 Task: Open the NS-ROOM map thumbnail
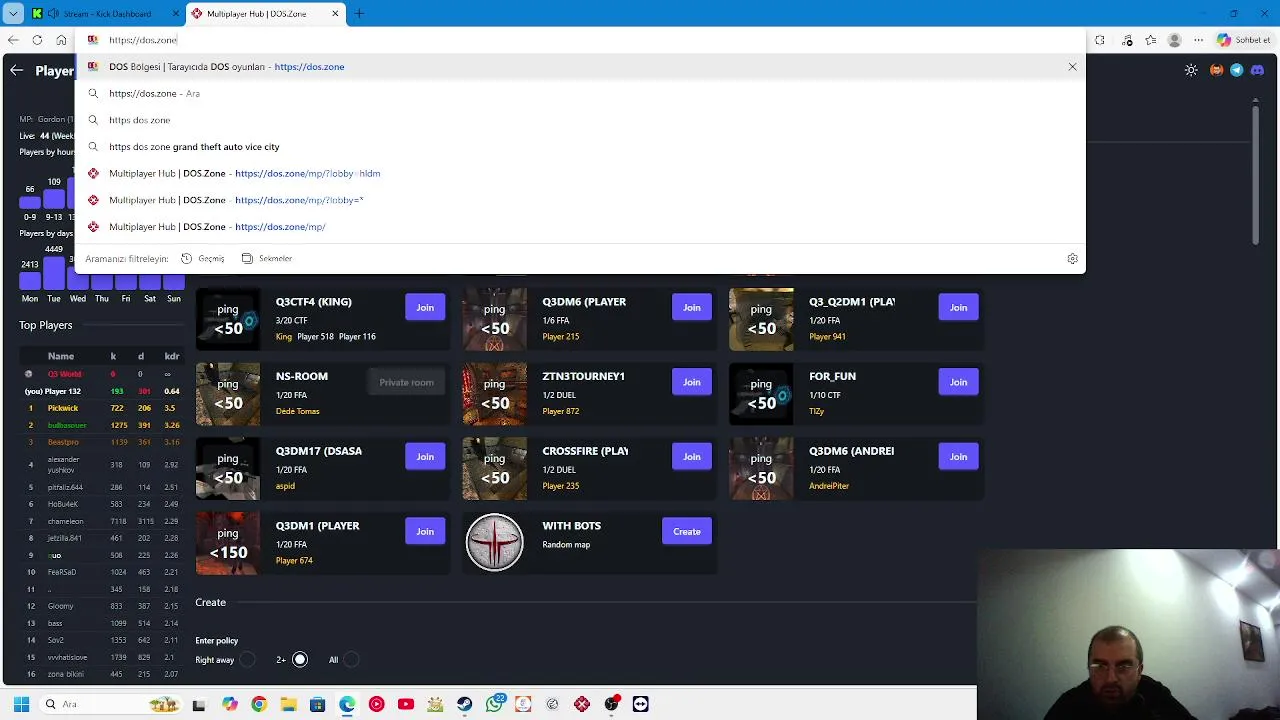pos(228,394)
